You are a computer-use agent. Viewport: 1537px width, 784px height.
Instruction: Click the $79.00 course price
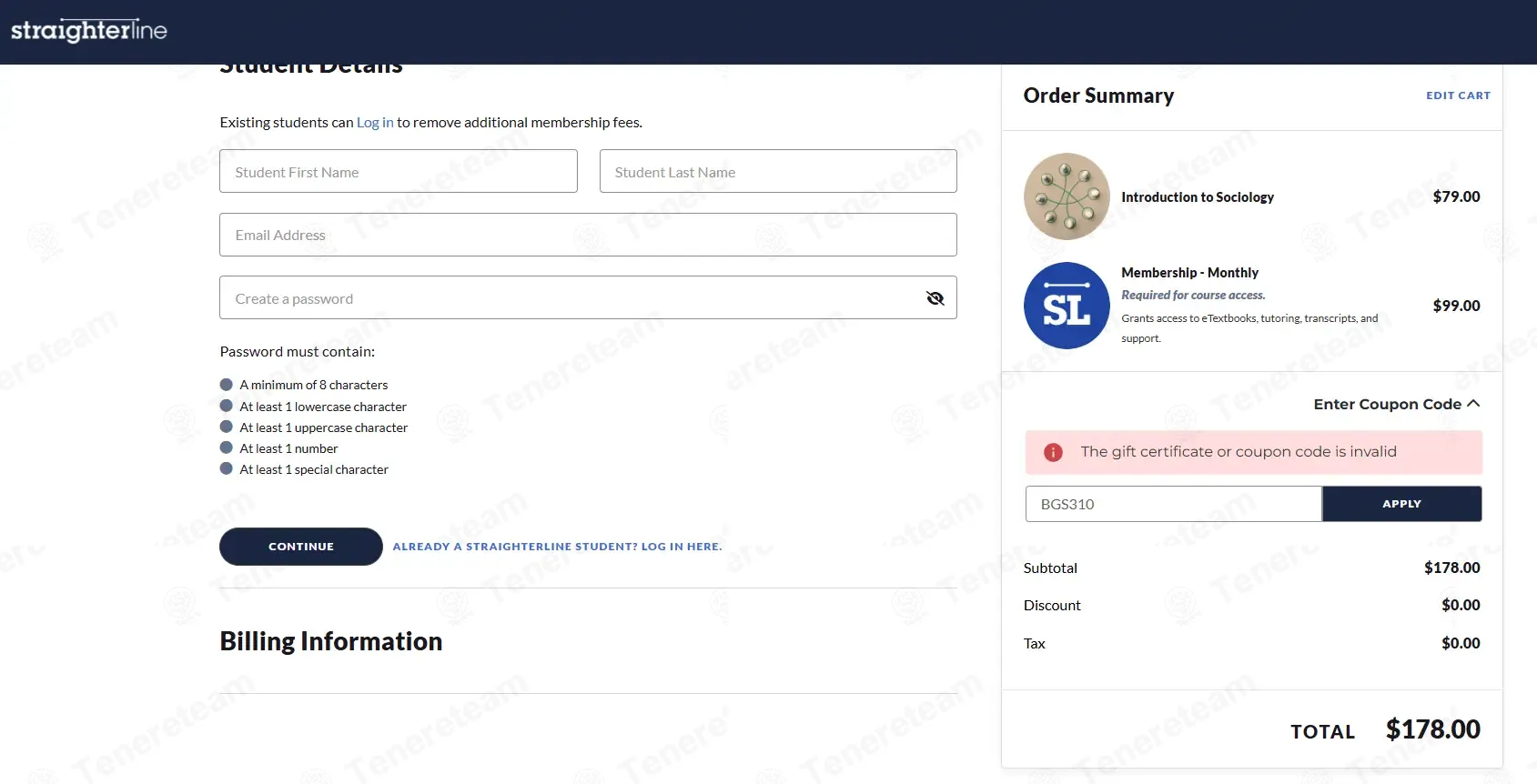(x=1456, y=196)
